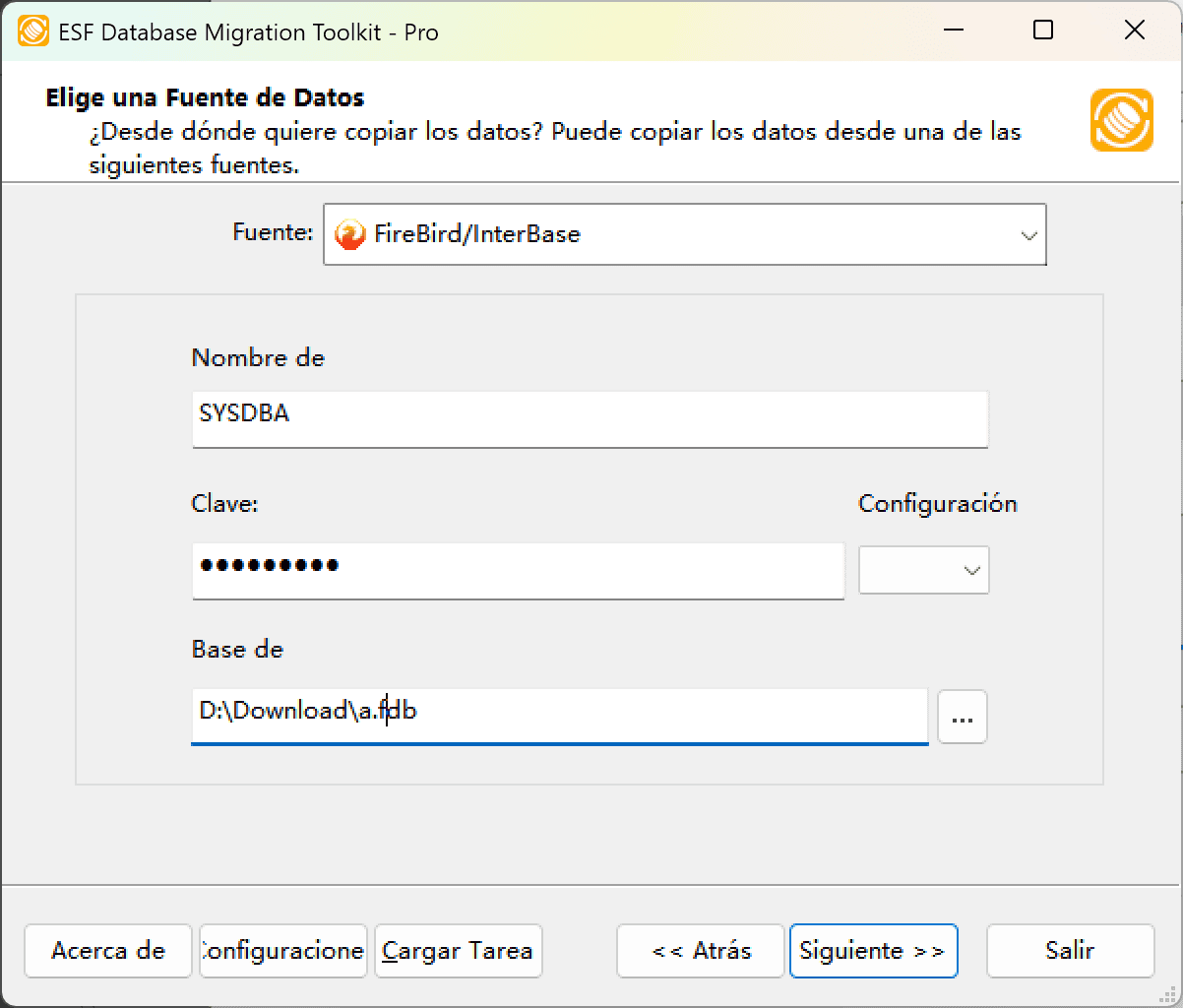The image size is (1183, 1008).
Task: Open the Acerca de dialog
Action: tap(107, 951)
